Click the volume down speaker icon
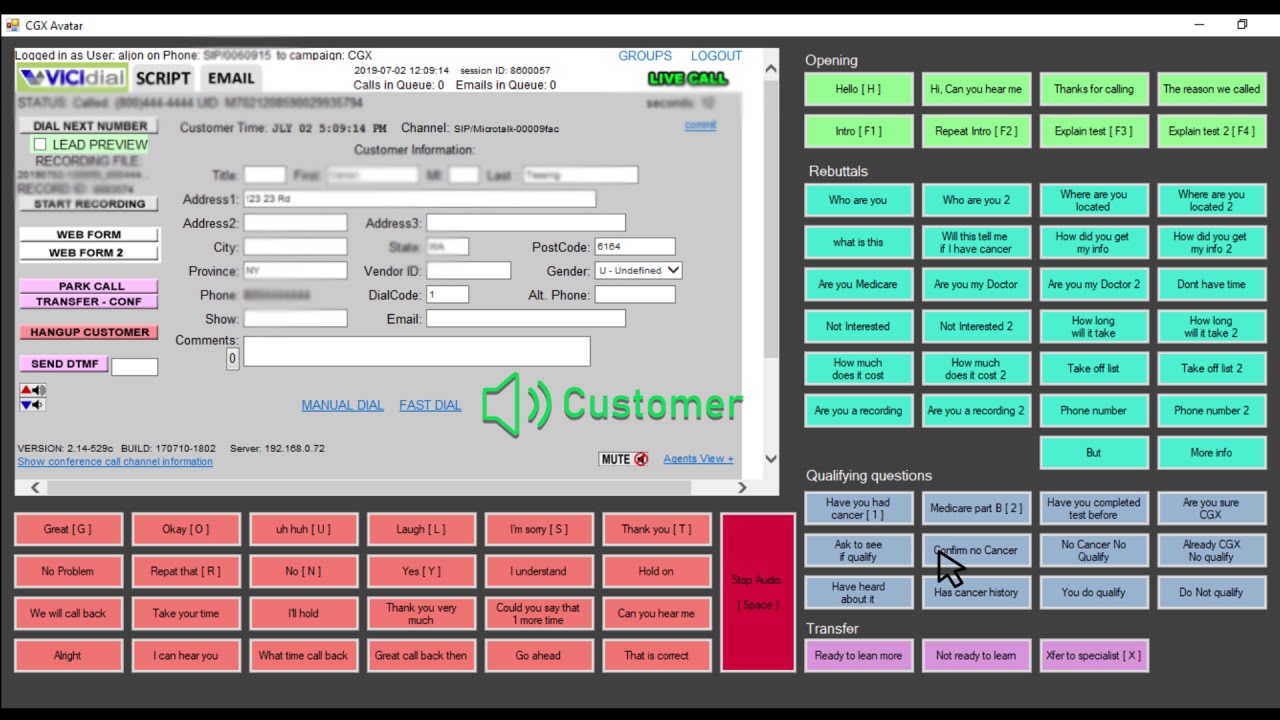This screenshot has height=720, width=1280. [33, 405]
